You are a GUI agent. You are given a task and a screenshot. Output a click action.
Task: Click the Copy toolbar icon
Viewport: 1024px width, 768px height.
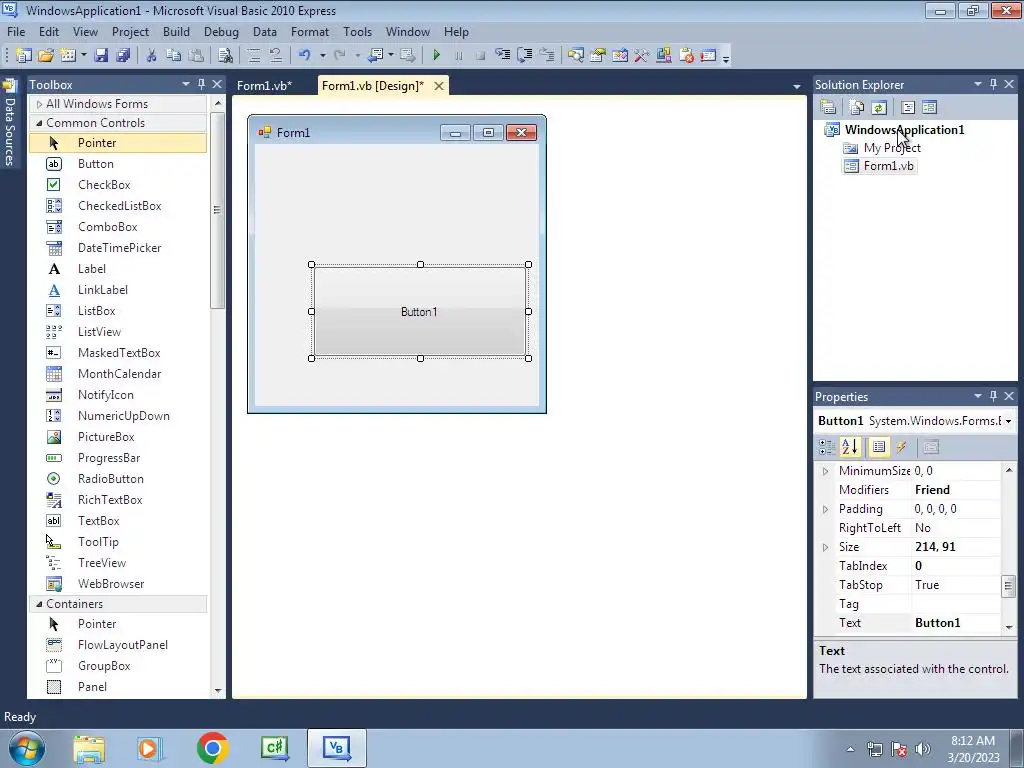tap(173, 56)
